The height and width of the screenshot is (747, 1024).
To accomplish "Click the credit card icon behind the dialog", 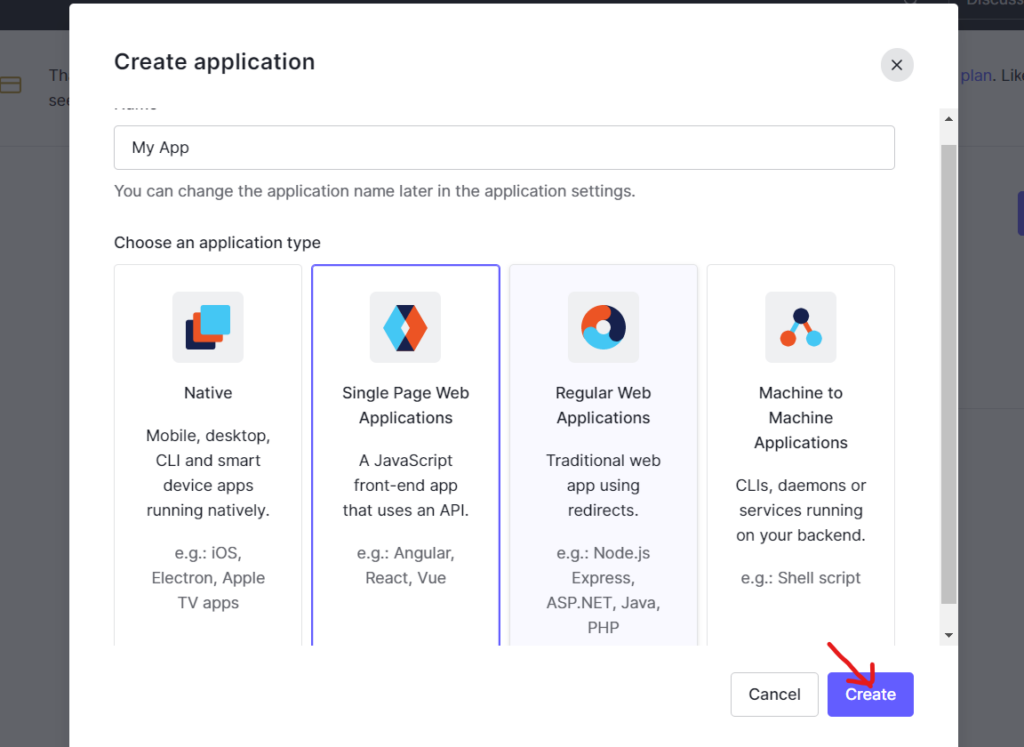I will tap(11, 86).
